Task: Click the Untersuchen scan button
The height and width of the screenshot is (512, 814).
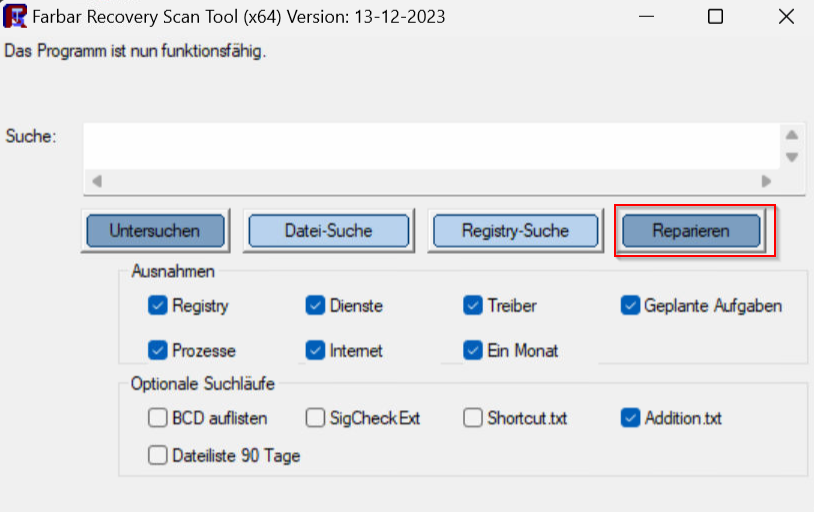Action: (155, 231)
